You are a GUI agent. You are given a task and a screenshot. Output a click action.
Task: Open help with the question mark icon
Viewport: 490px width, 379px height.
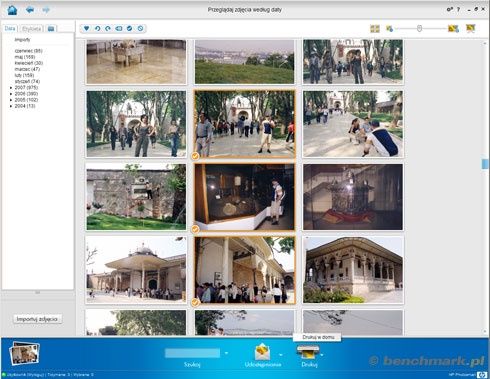pyautogui.click(x=458, y=10)
